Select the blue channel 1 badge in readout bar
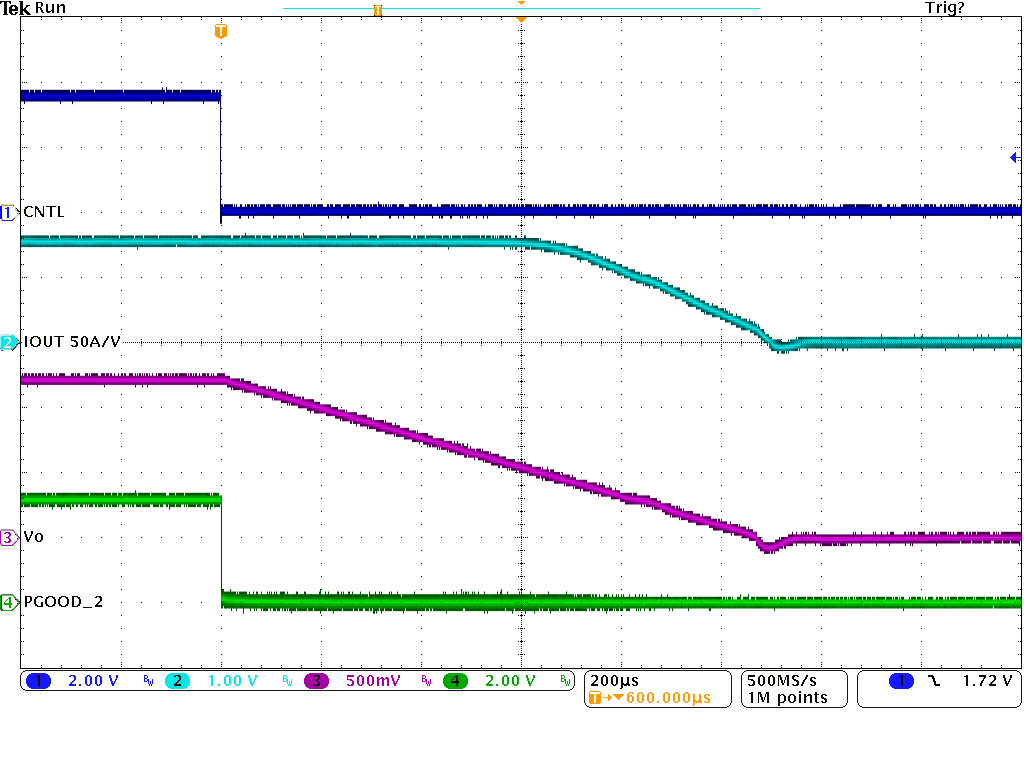1024x768 pixels. [38, 681]
